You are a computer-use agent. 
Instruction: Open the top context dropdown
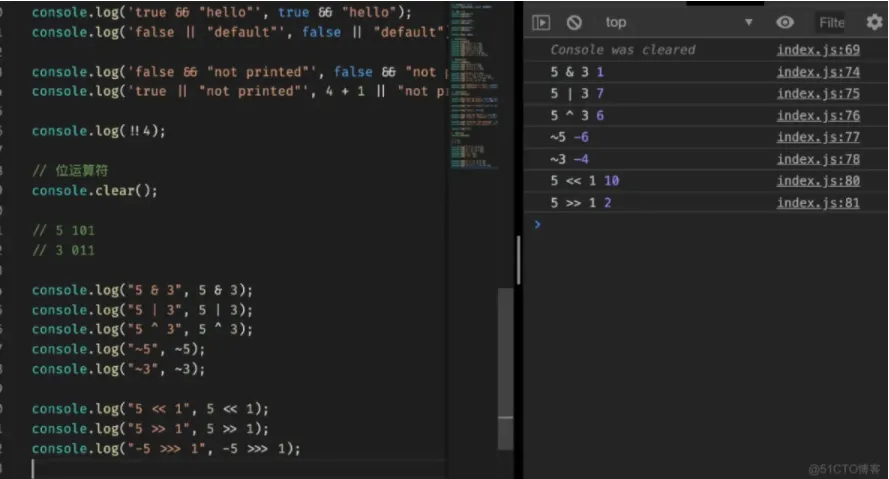pos(679,23)
